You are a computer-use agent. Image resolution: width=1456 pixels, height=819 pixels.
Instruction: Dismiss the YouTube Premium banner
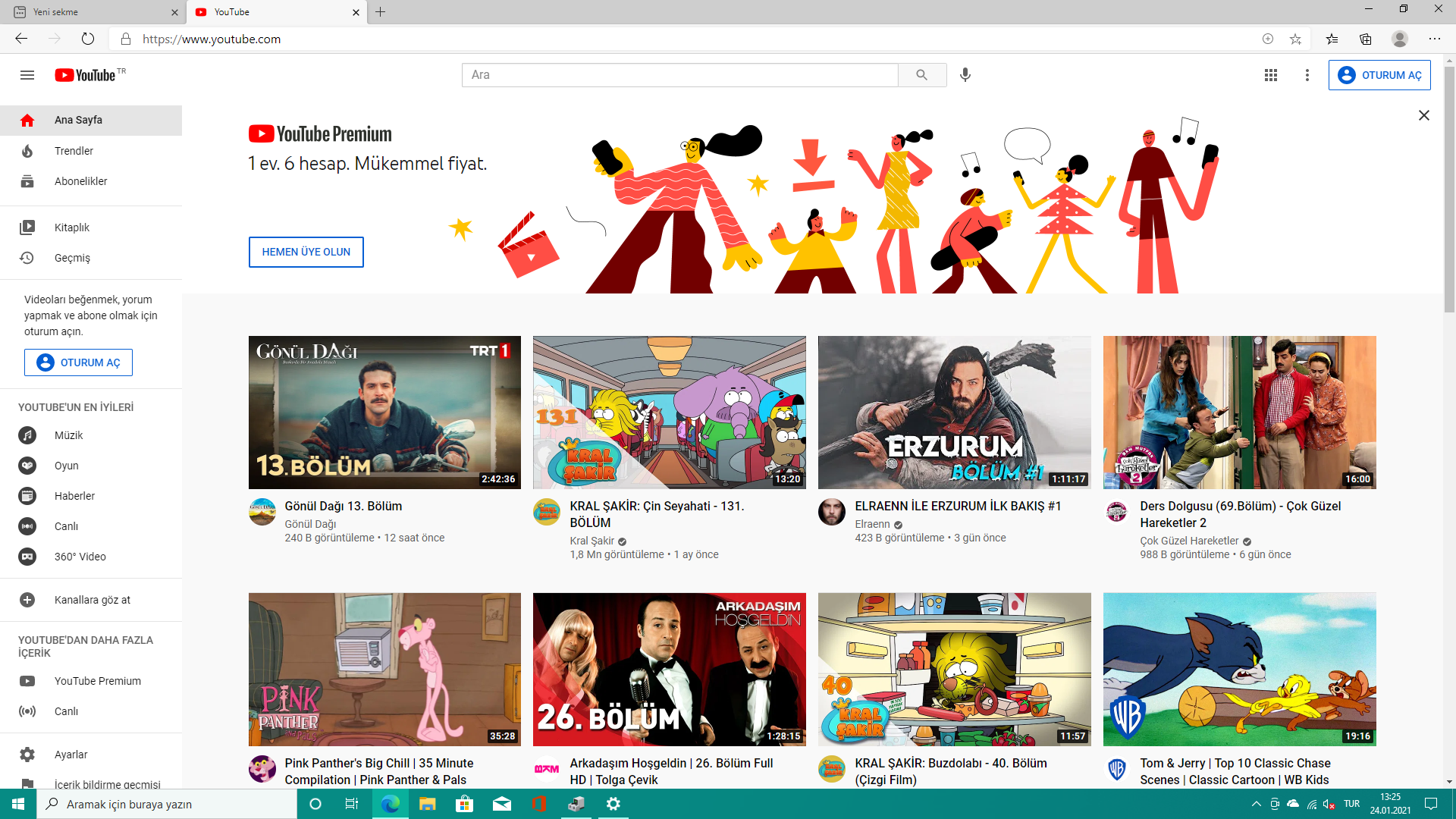coord(1423,115)
